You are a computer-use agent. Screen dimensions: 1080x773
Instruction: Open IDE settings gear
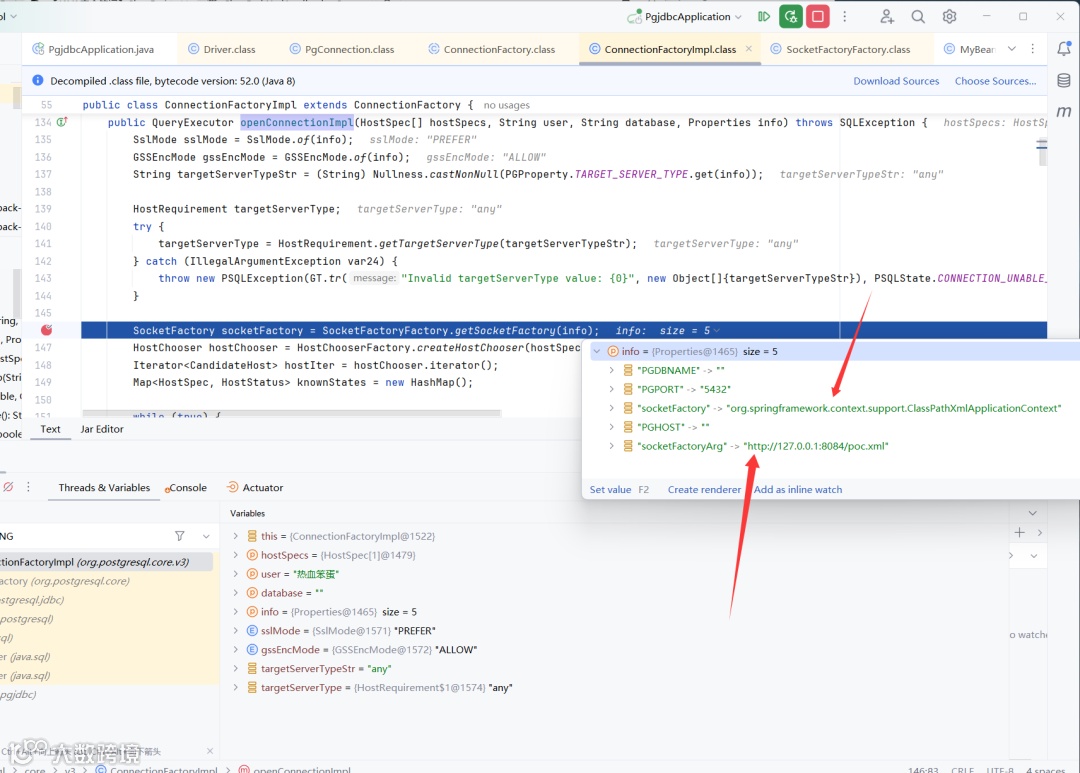click(949, 17)
